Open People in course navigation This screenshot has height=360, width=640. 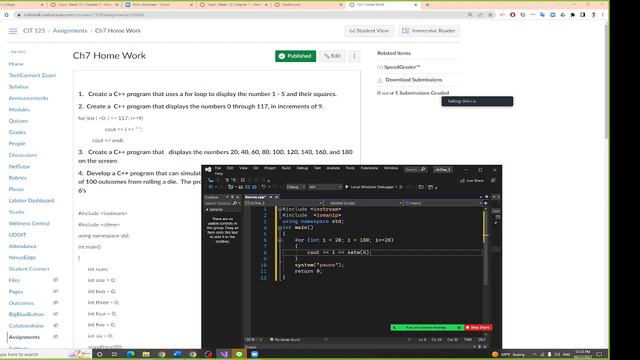pos(17,144)
